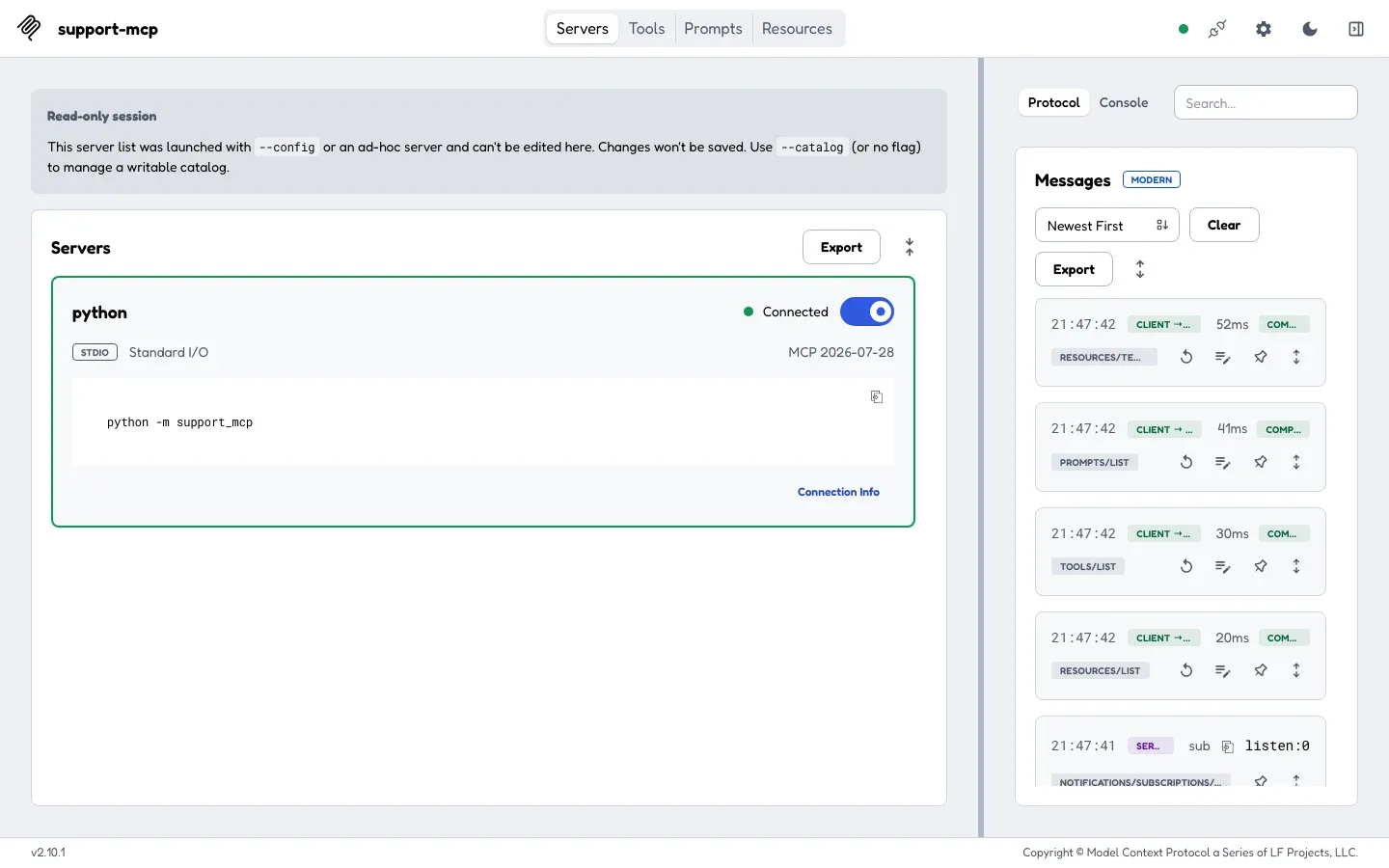Edit and resend RESOURCES/LIST message
This screenshot has height=868, width=1389.
point(1223,670)
